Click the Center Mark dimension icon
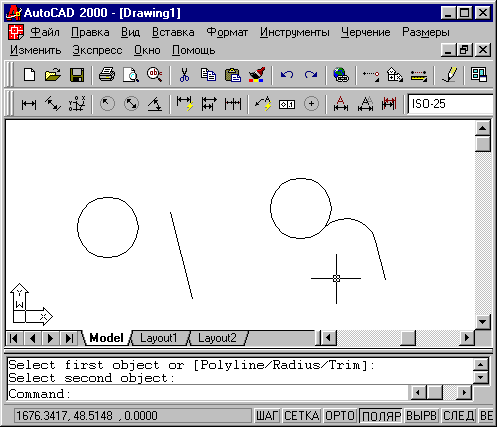The image size is (497, 427). point(311,104)
